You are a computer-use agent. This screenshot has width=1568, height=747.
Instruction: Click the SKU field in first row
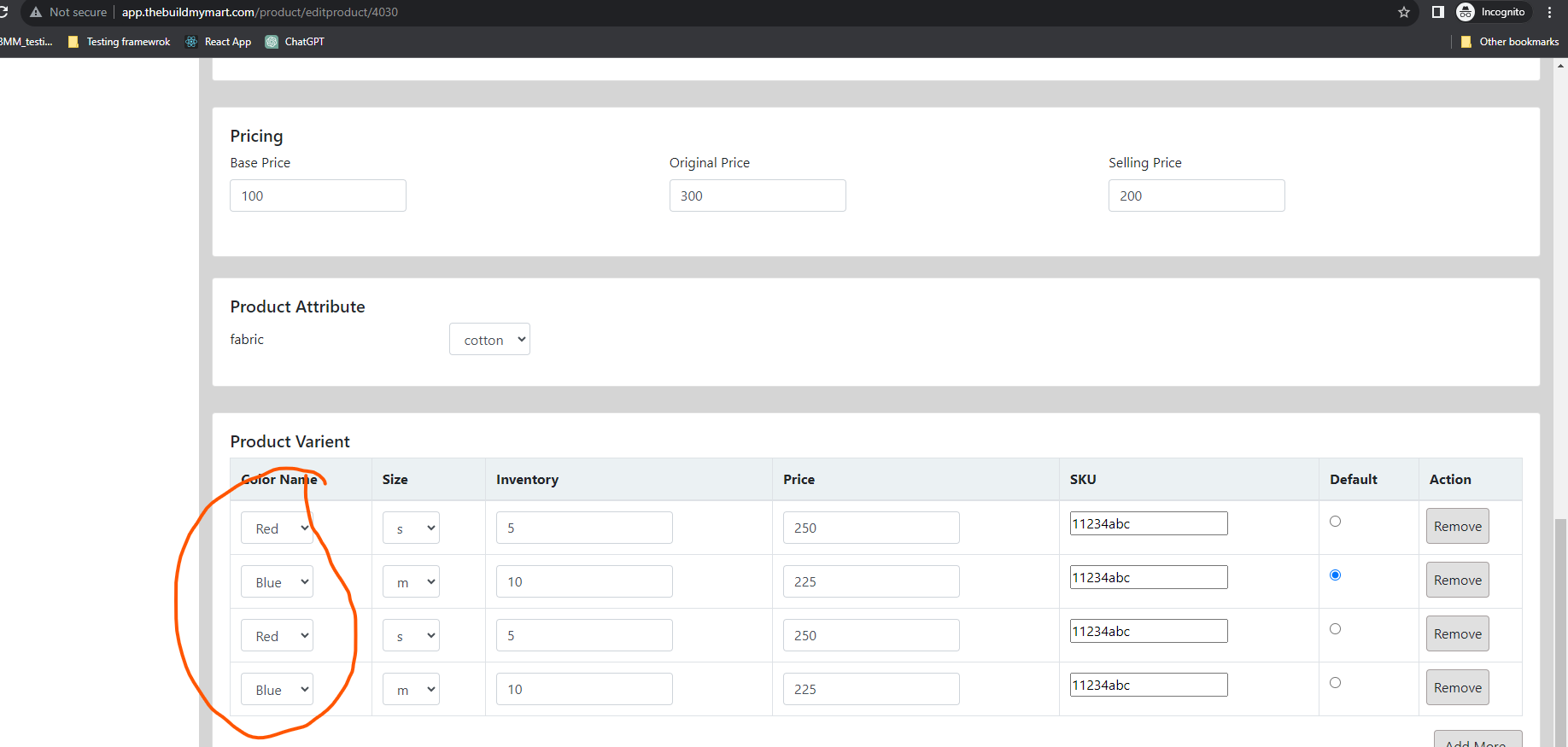(1149, 523)
